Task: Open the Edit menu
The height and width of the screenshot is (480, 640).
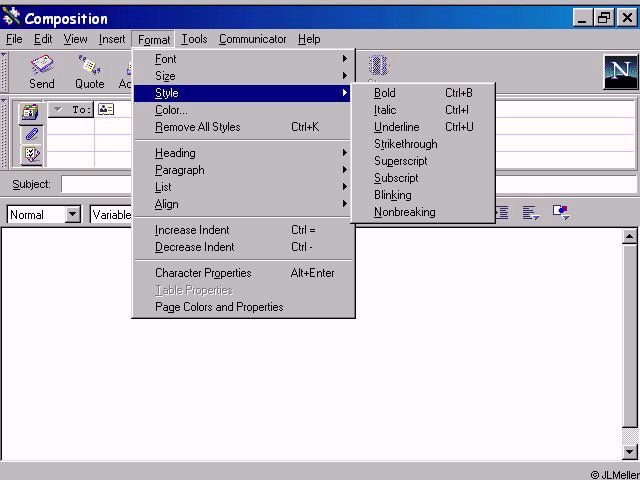Action: pyautogui.click(x=43, y=39)
